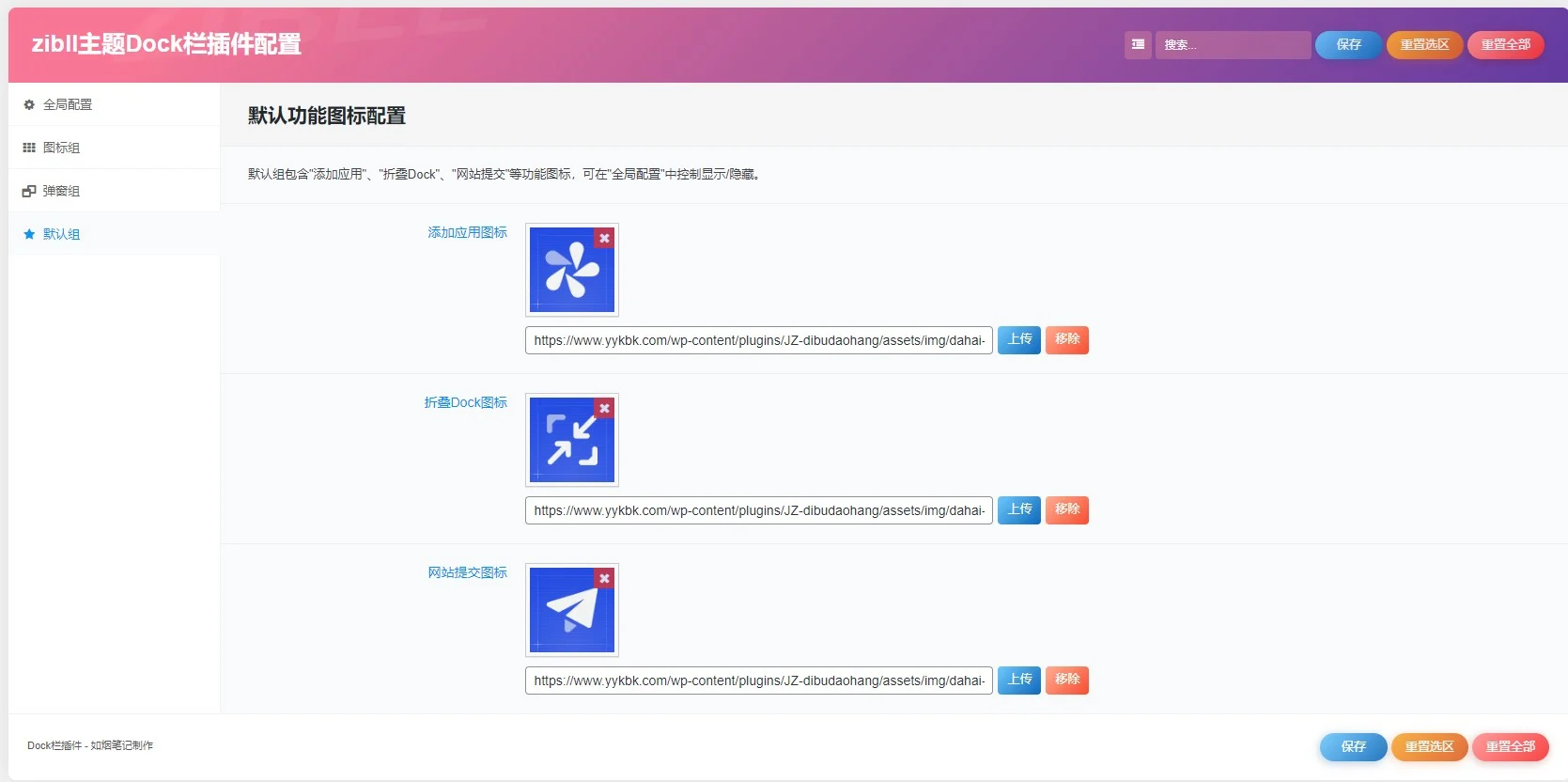This screenshot has width=1568, height=782.
Task: Click 保存 button in bottom footer
Action: 1353,746
